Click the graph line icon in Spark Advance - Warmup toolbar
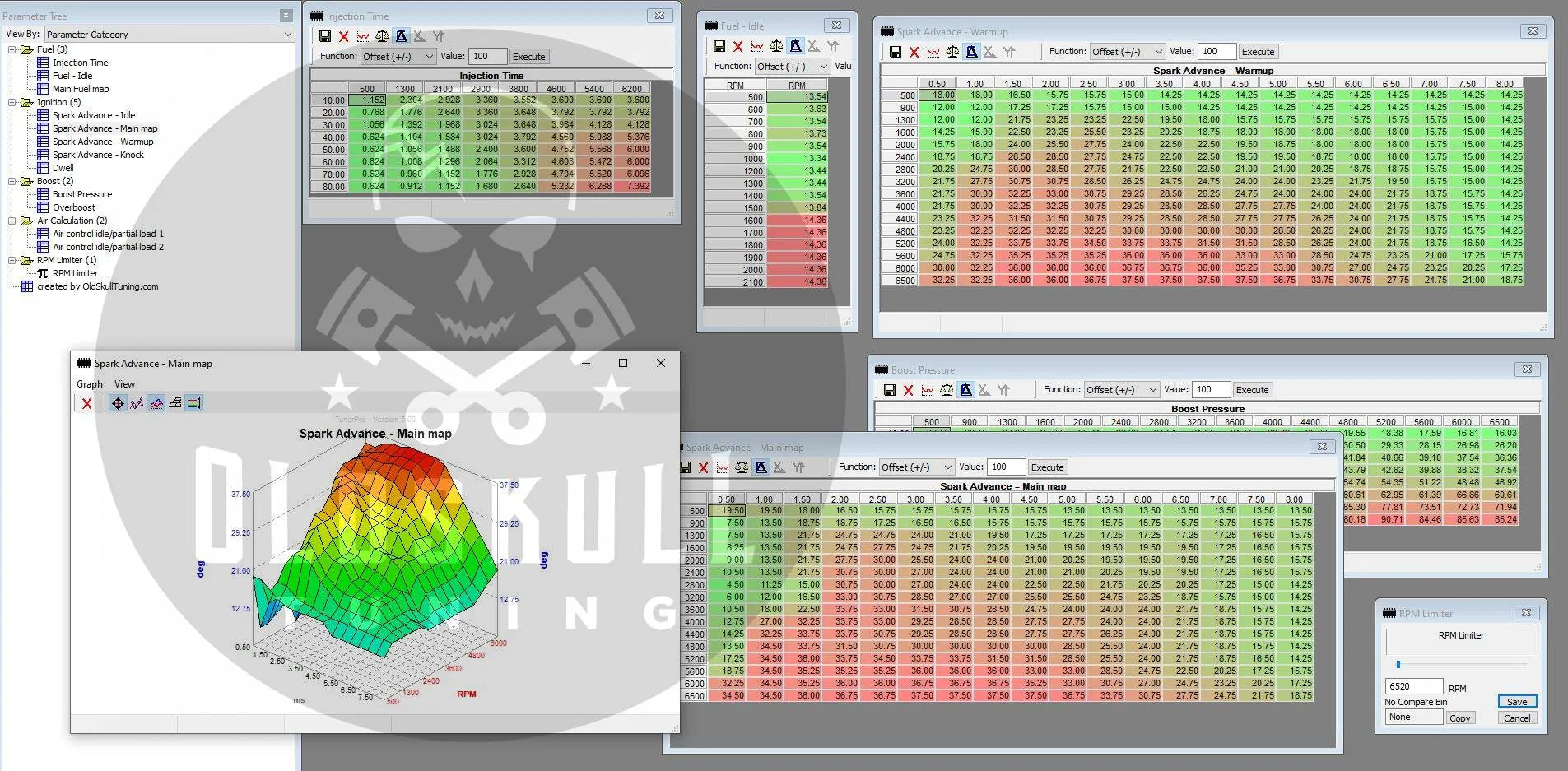 (x=933, y=52)
